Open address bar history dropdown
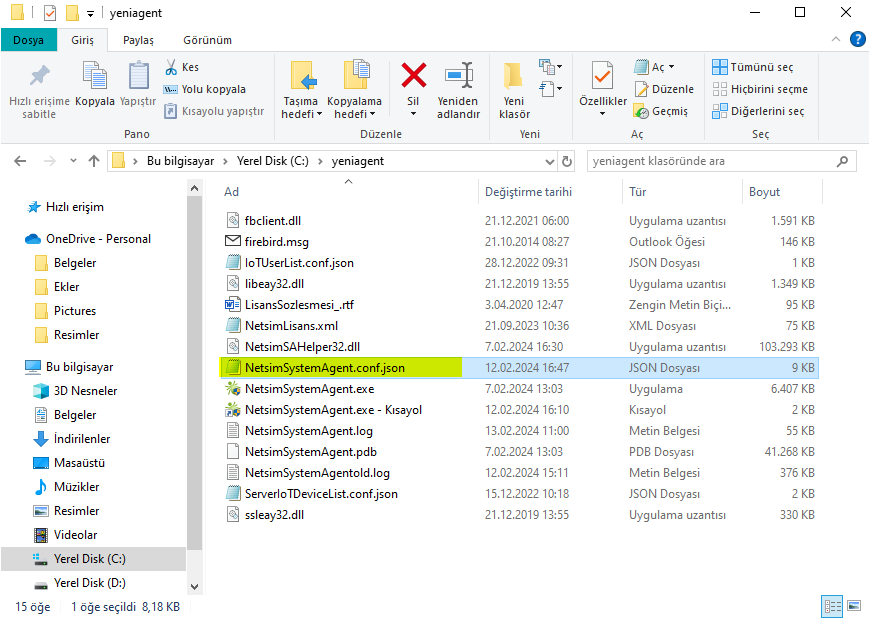Viewport: 869px width, 618px height. tap(549, 161)
